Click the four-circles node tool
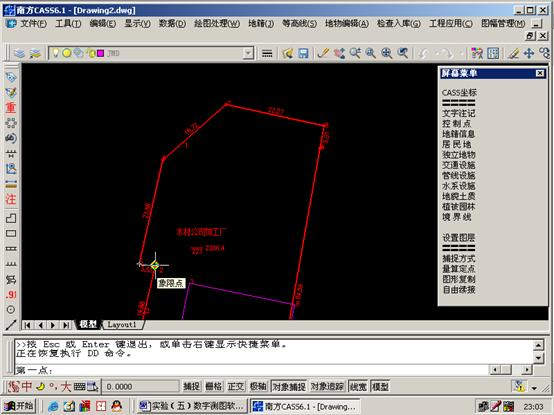This screenshot has height=415, width=554. 11,123
